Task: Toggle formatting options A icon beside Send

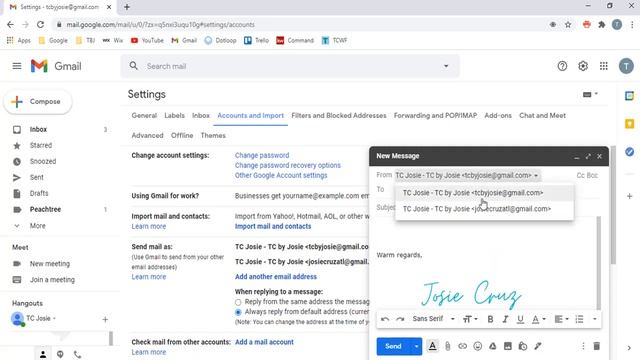Action: pos(432,346)
